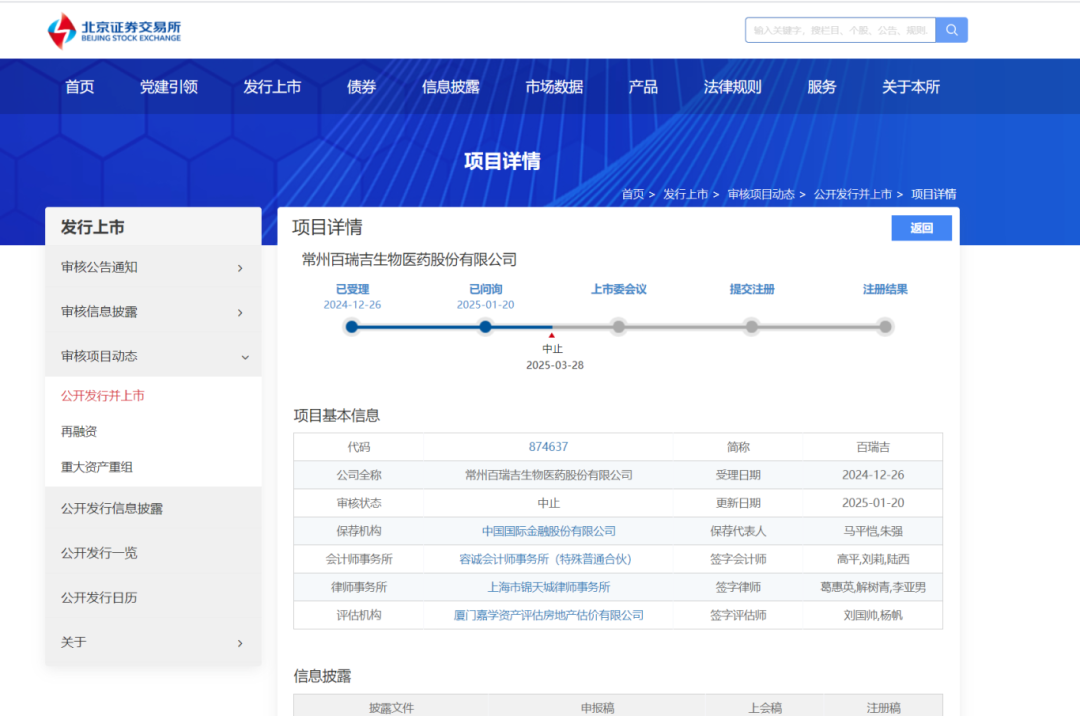Open stock code 874637 link
The image size is (1080, 716).
coord(548,447)
